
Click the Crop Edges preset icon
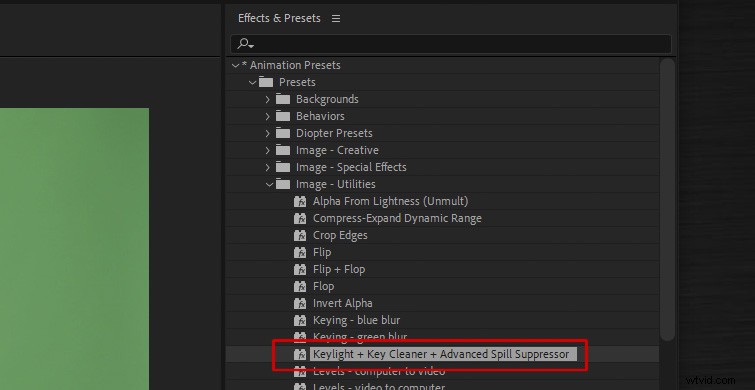click(x=300, y=235)
